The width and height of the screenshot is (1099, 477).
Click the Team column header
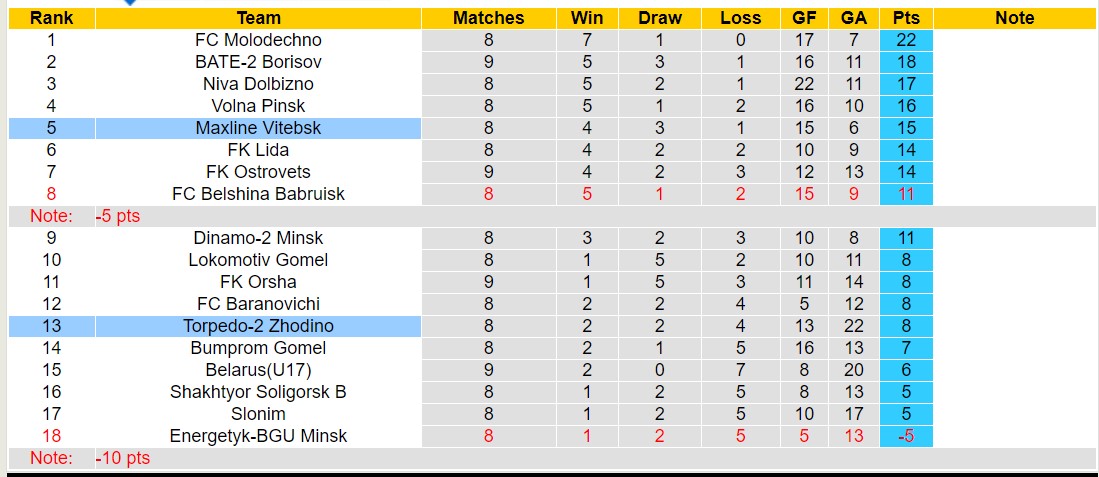tap(258, 18)
